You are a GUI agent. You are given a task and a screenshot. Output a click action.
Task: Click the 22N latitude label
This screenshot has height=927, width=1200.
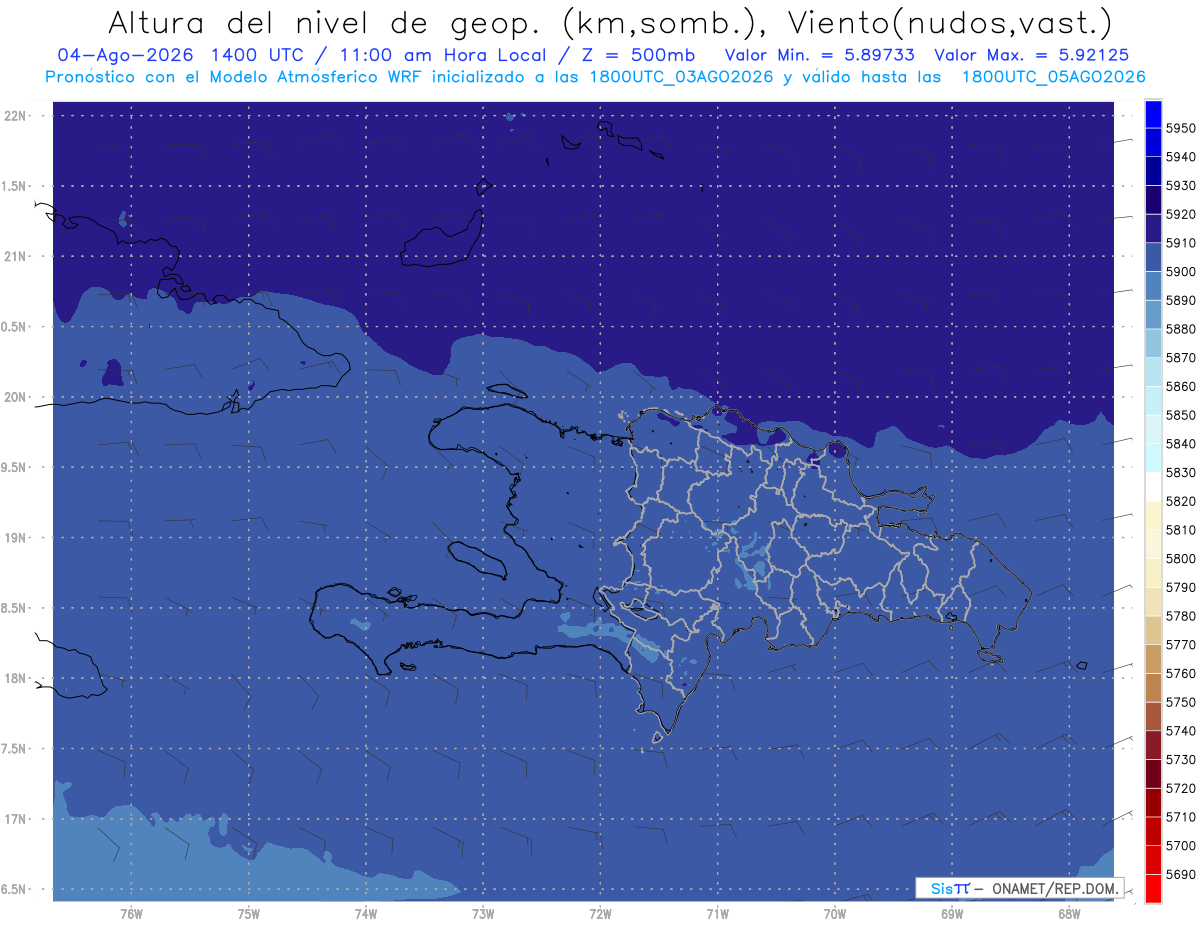pos(14,116)
